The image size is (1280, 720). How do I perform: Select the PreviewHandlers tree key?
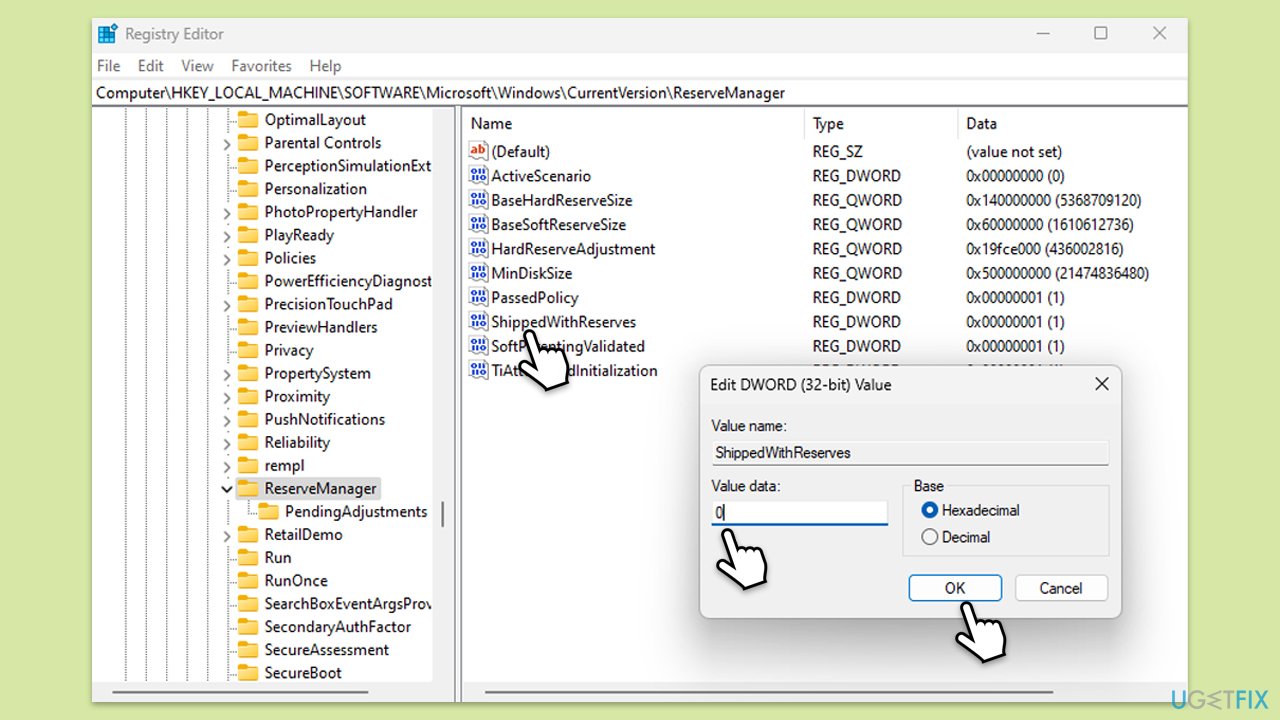[320, 327]
